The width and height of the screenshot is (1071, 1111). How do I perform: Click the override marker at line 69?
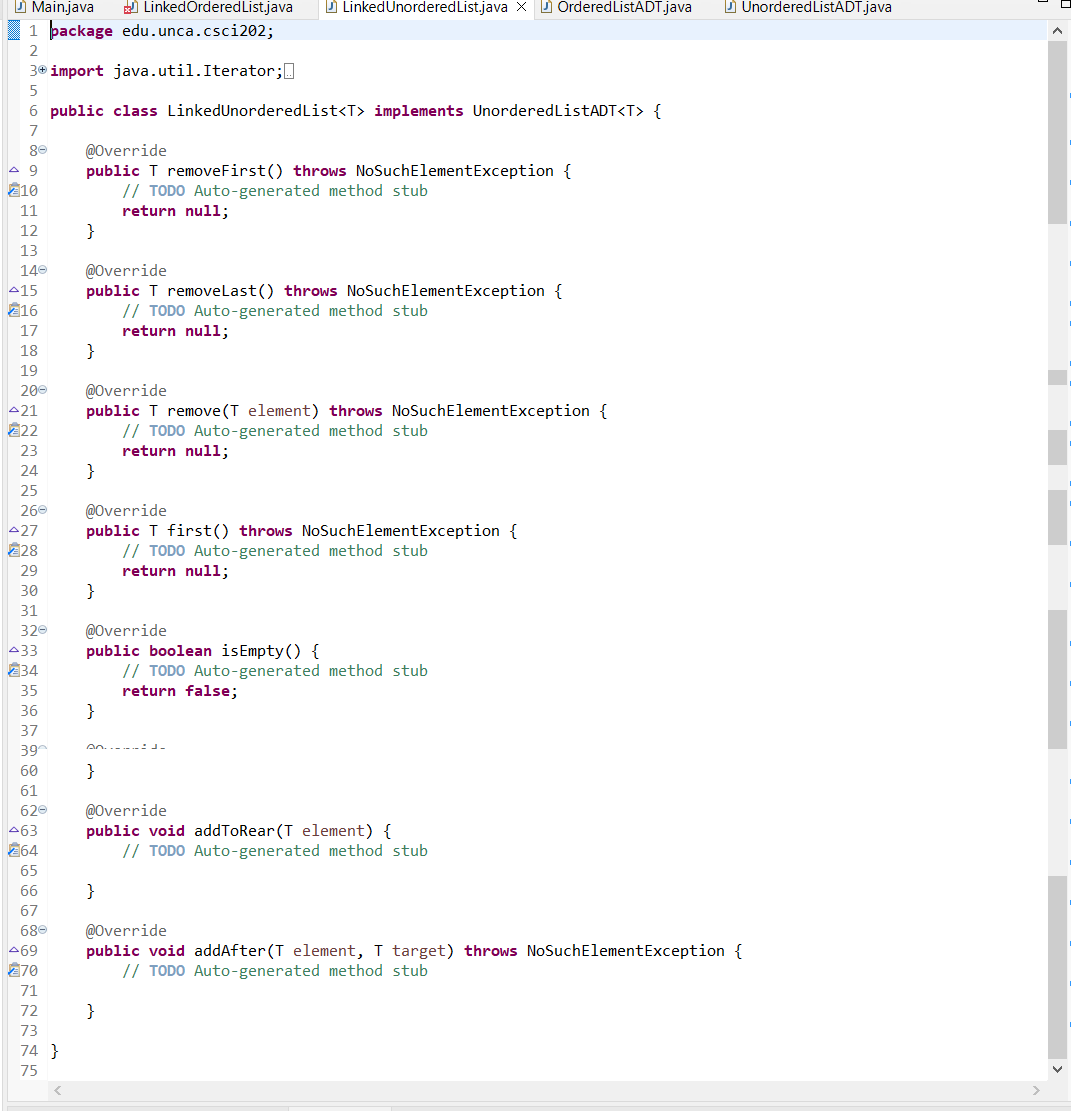[x=13, y=949]
